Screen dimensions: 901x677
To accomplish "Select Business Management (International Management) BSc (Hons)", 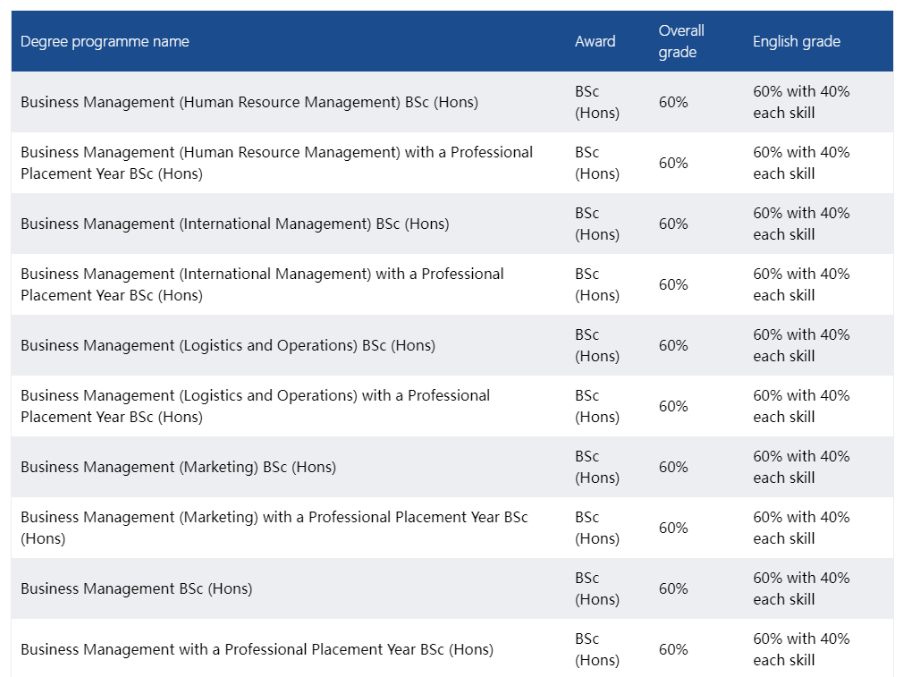I will [234, 224].
